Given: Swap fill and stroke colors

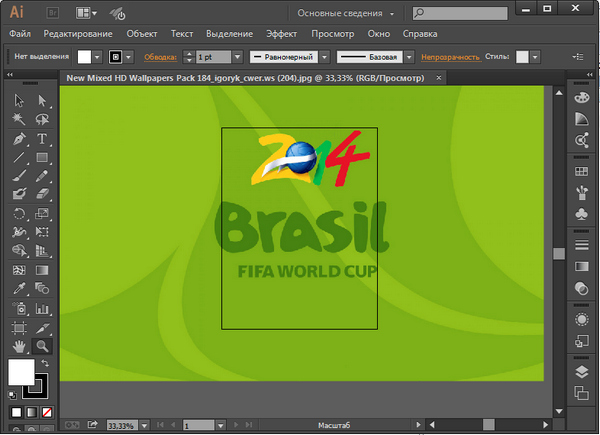Looking at the screenshot, I should (43, 363).
